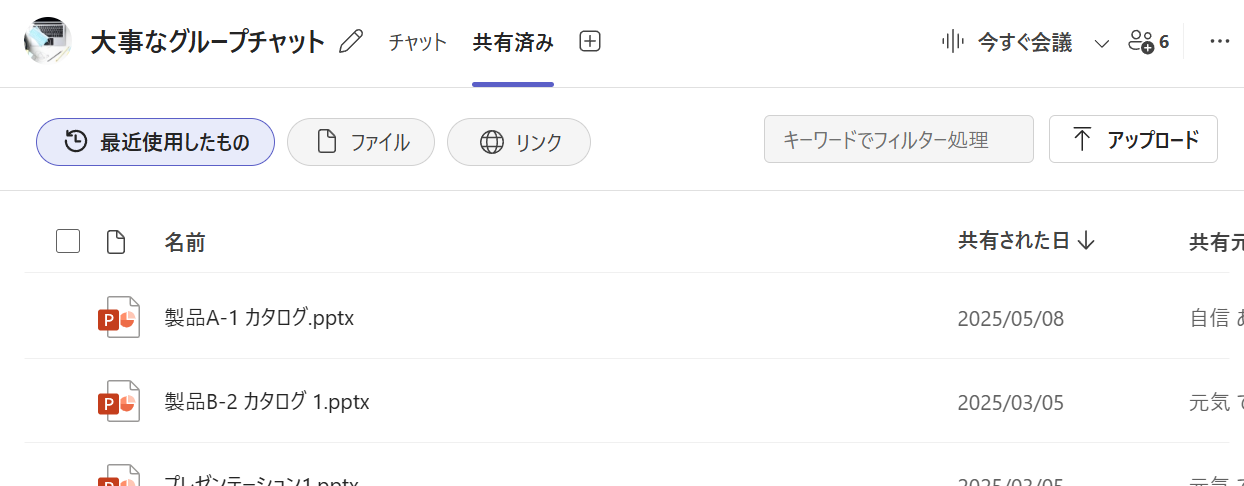Expand the 今すぐ会議 dropdown arrow
Screen dimensions: 1244x486
point(1102,43)
